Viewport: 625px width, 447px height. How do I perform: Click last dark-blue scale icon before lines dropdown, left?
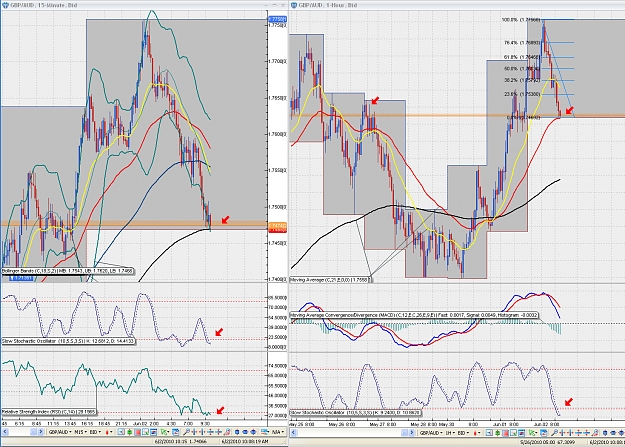[253, 432]
